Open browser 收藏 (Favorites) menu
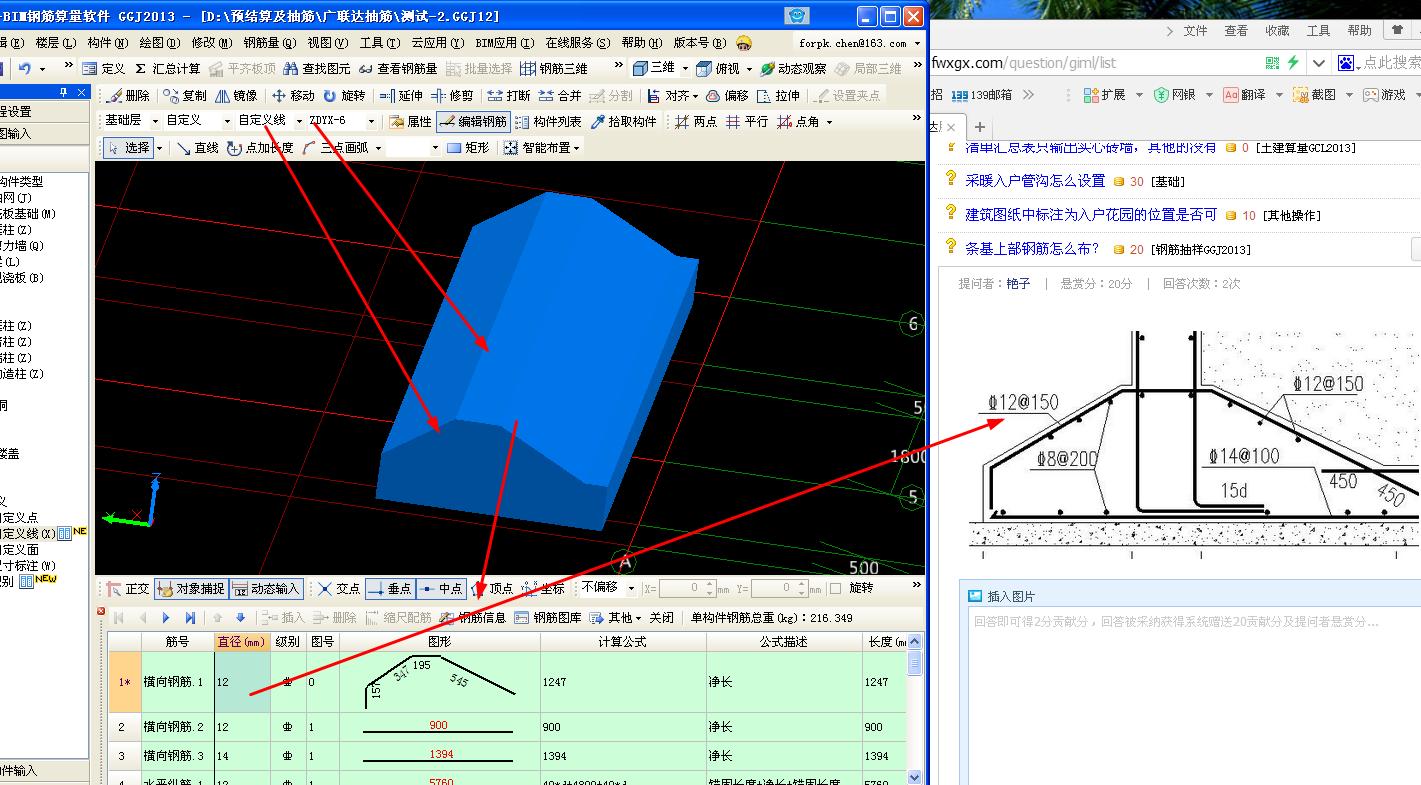The height and width of the screenshot is (785, 1421). click(1277, 31)
